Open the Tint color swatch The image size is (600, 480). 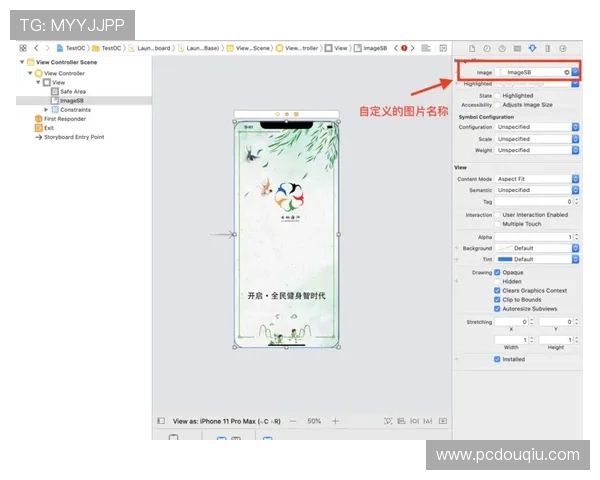point(505,260)
